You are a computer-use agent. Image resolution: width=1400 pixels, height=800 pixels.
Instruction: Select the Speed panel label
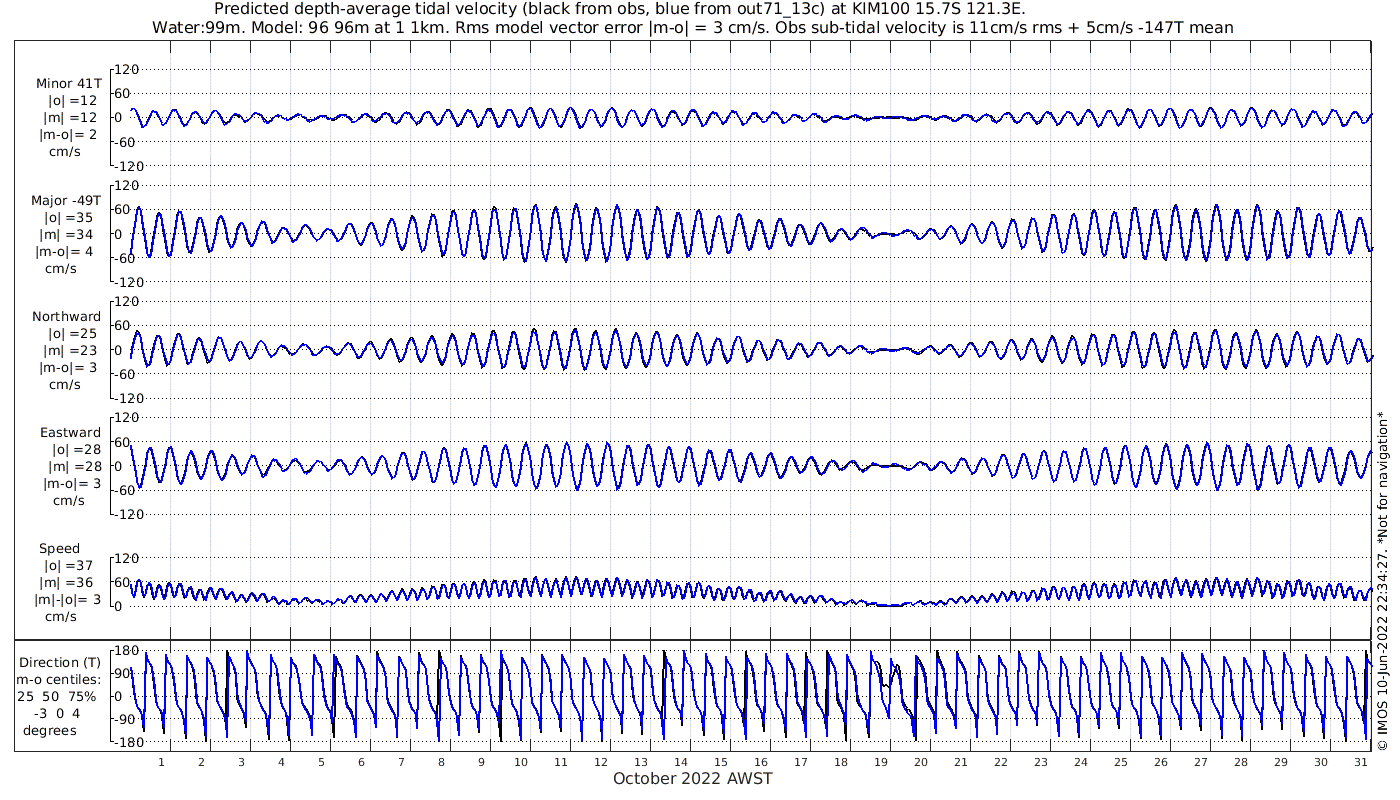click(x=60, y=549)
